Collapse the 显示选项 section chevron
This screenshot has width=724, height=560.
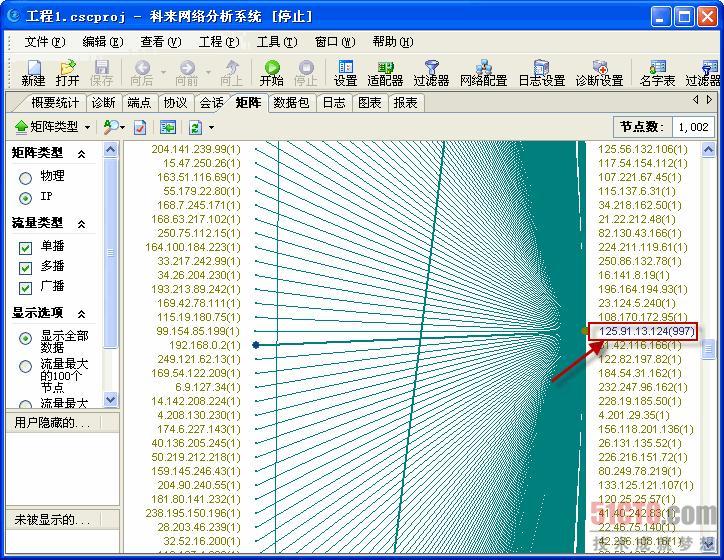(81, 314)
